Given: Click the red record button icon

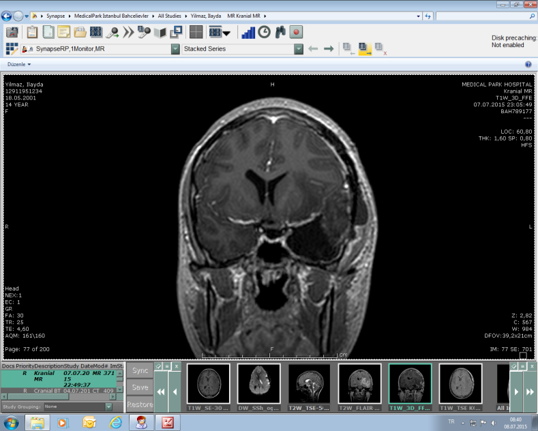Looking at the screenshot, I should click(296, 32).
